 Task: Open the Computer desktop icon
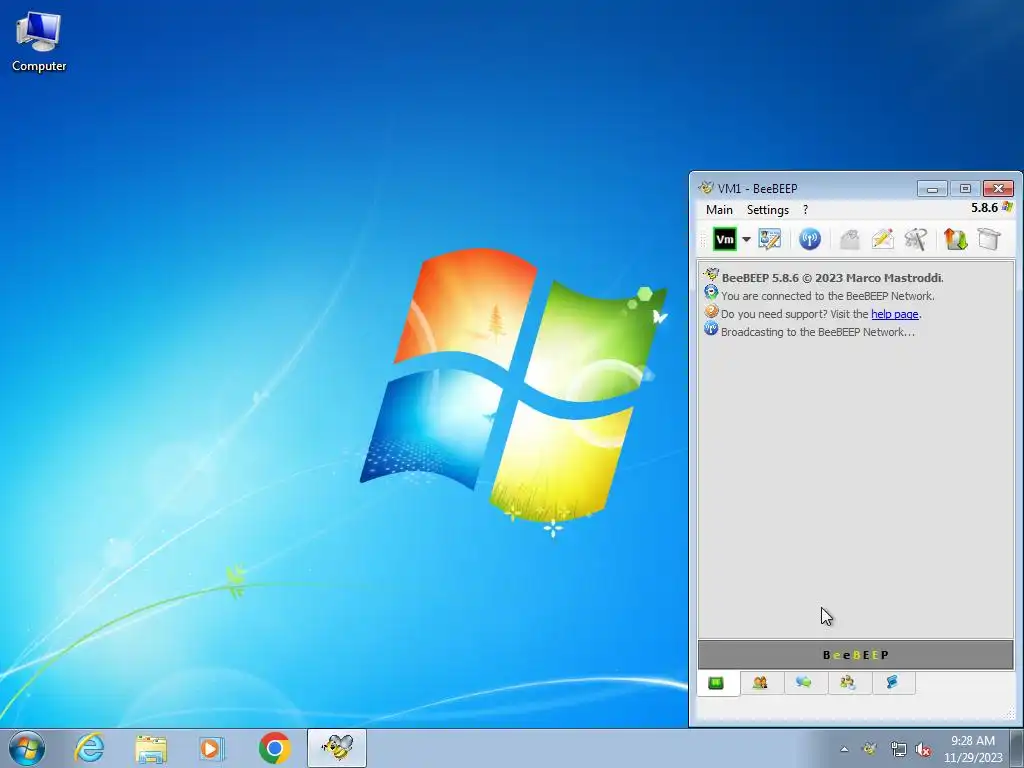click(x=39, y=42)
